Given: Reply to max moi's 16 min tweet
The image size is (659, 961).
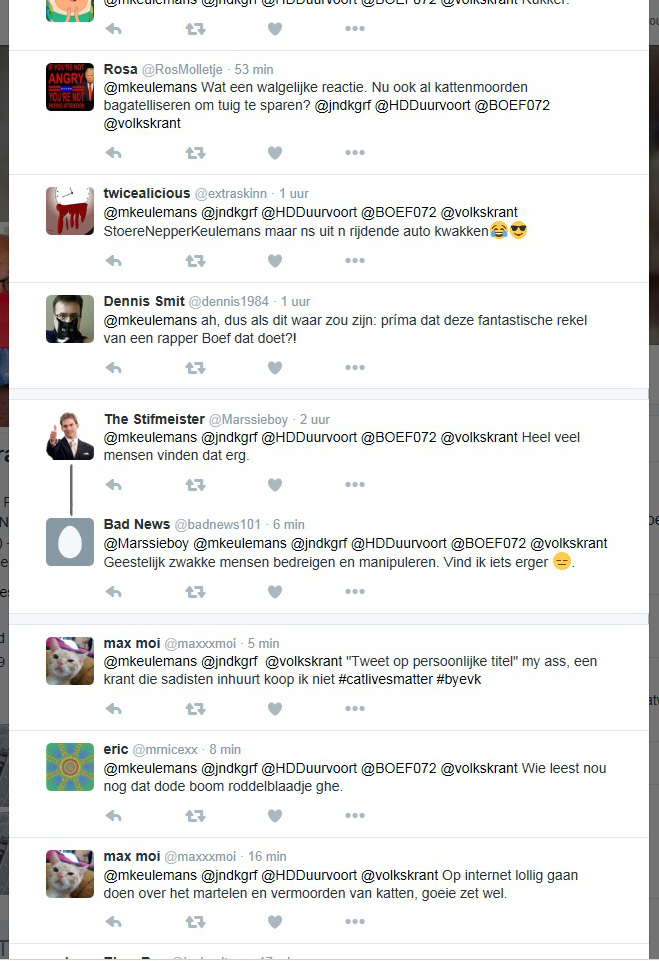Looking at the screenshot, I should click(x=113, y=922).
